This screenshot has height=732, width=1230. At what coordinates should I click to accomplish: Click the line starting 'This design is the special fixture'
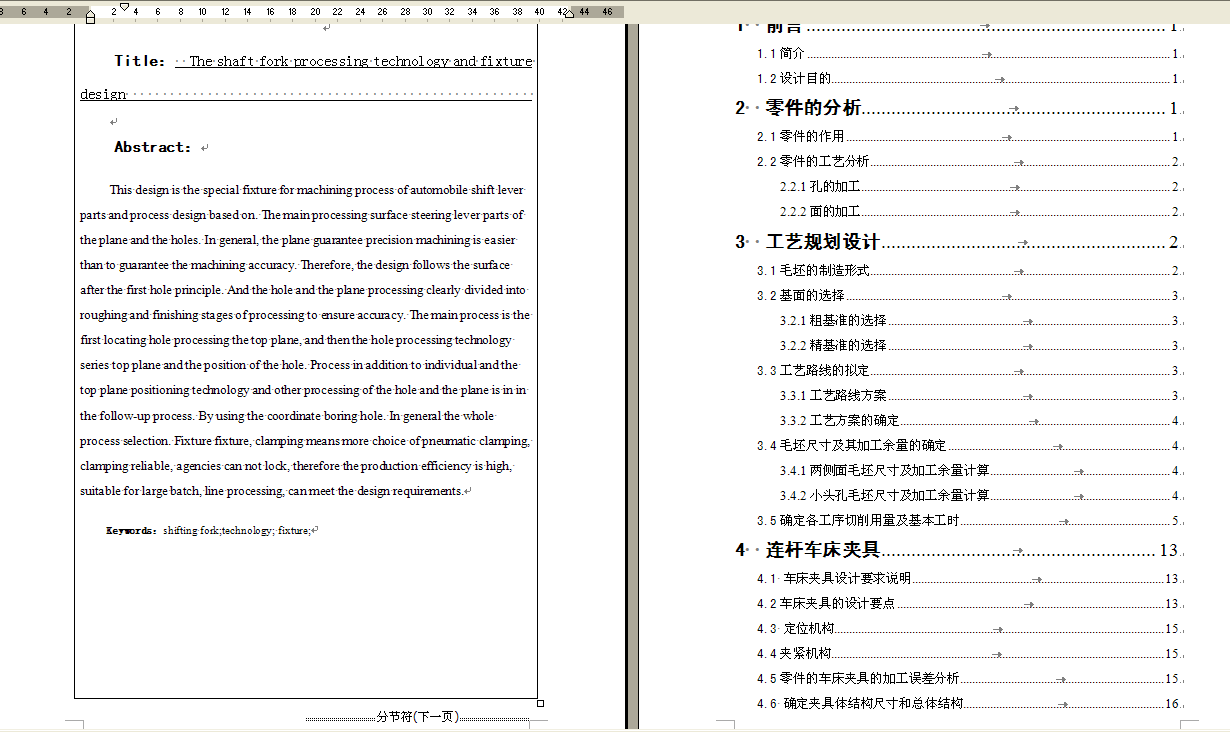(x=317, y=190)
